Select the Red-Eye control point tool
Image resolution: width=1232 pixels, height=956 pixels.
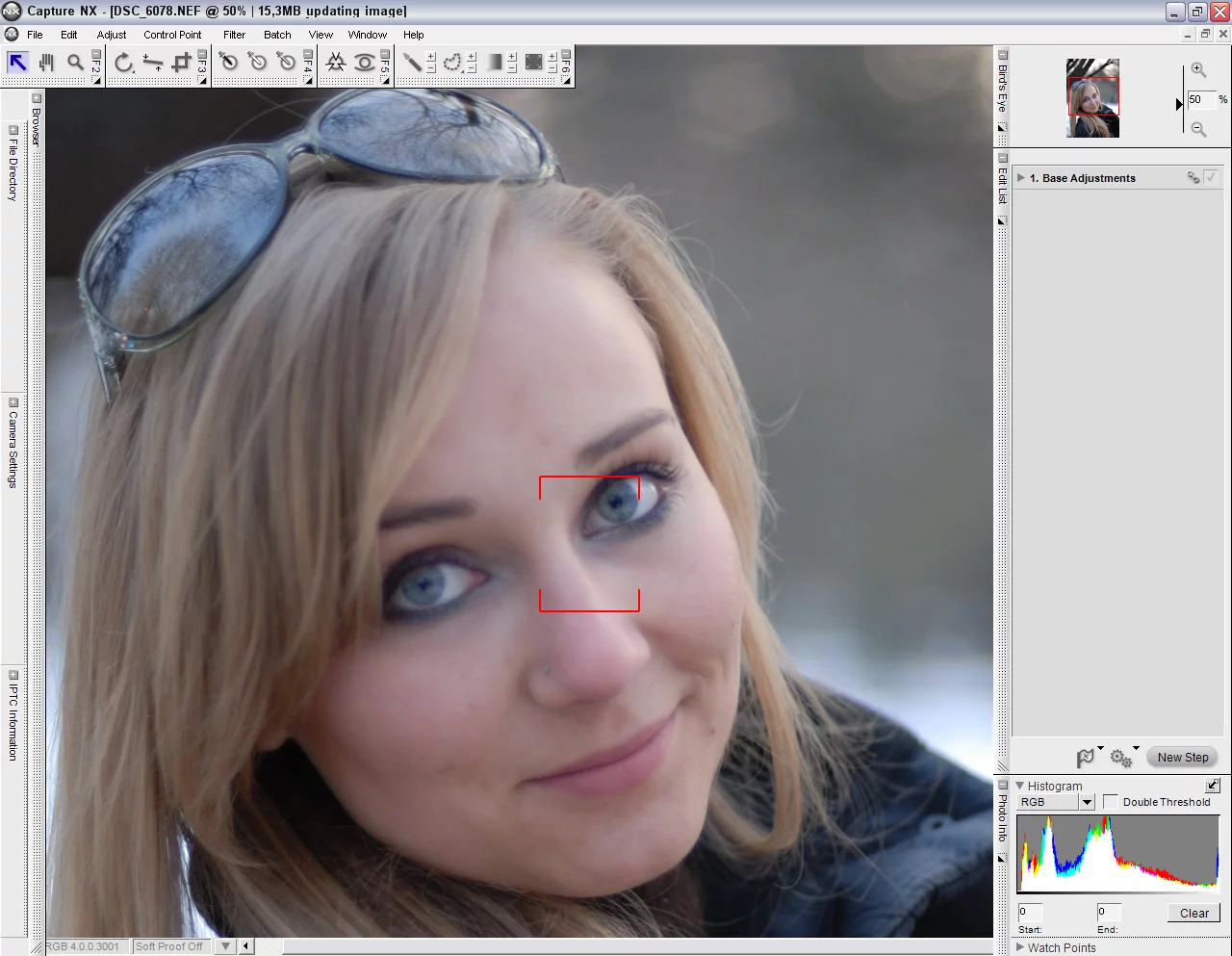tap(366, 61)
